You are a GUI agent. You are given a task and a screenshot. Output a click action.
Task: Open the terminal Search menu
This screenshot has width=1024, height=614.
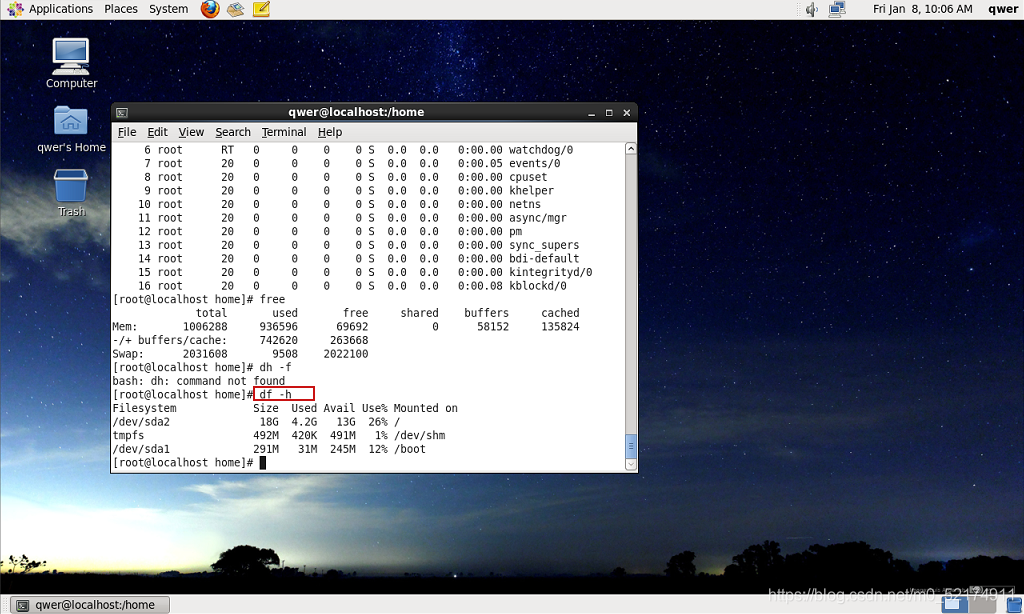(233, 132)
